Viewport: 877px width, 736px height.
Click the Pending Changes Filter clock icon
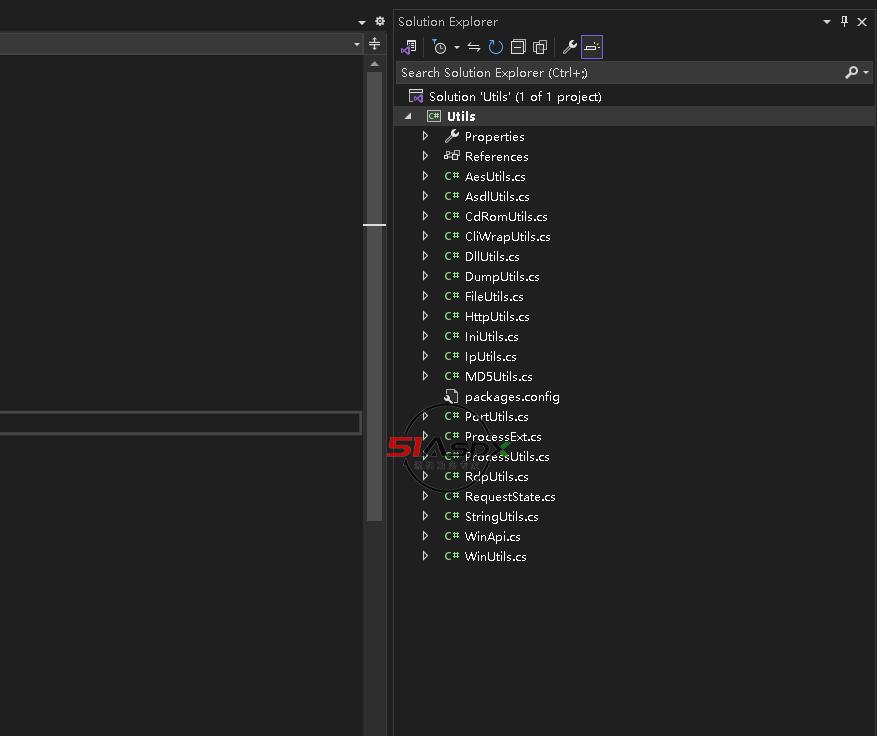[x=439, y=47]
